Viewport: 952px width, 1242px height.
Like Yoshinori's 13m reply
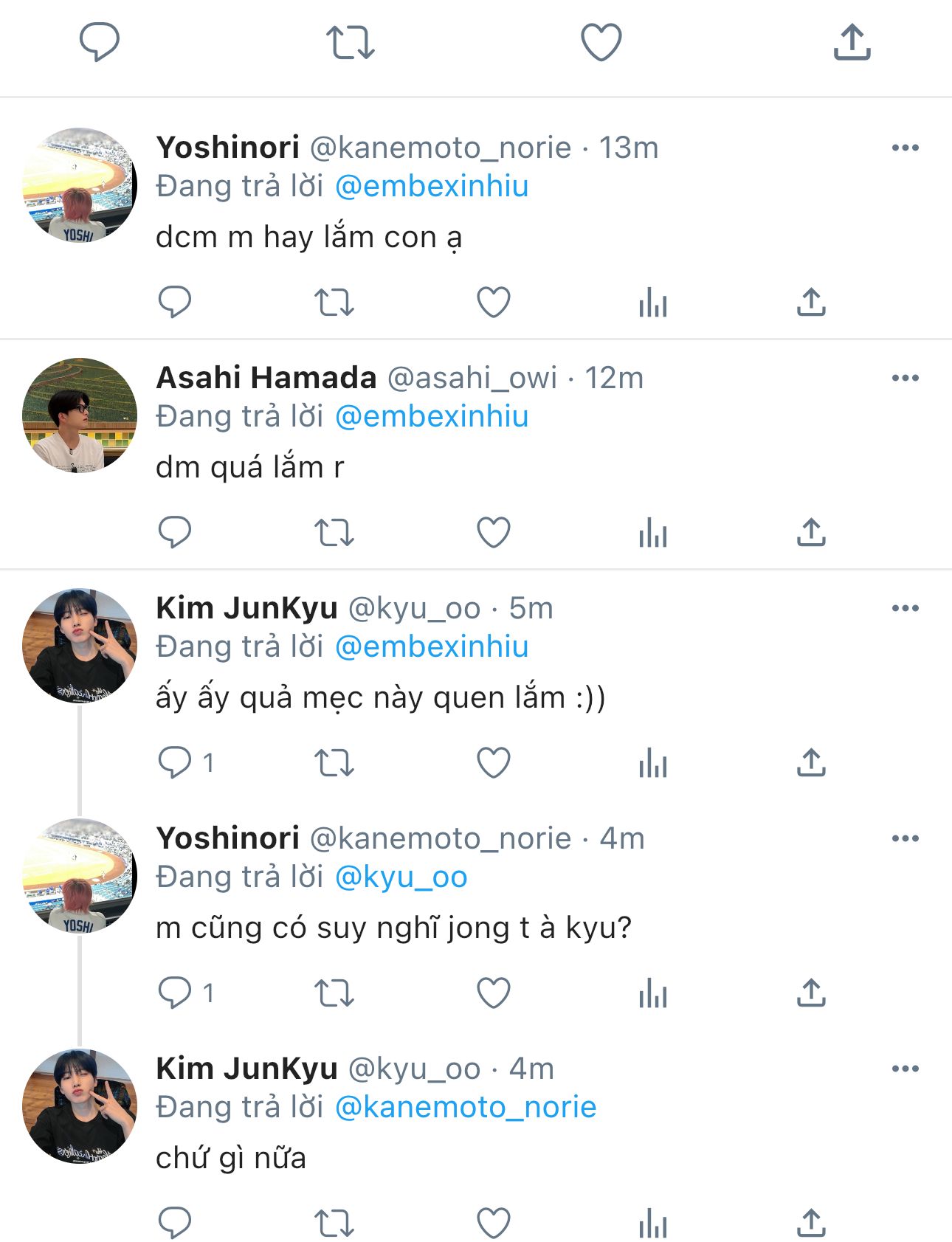pos(494,303)
